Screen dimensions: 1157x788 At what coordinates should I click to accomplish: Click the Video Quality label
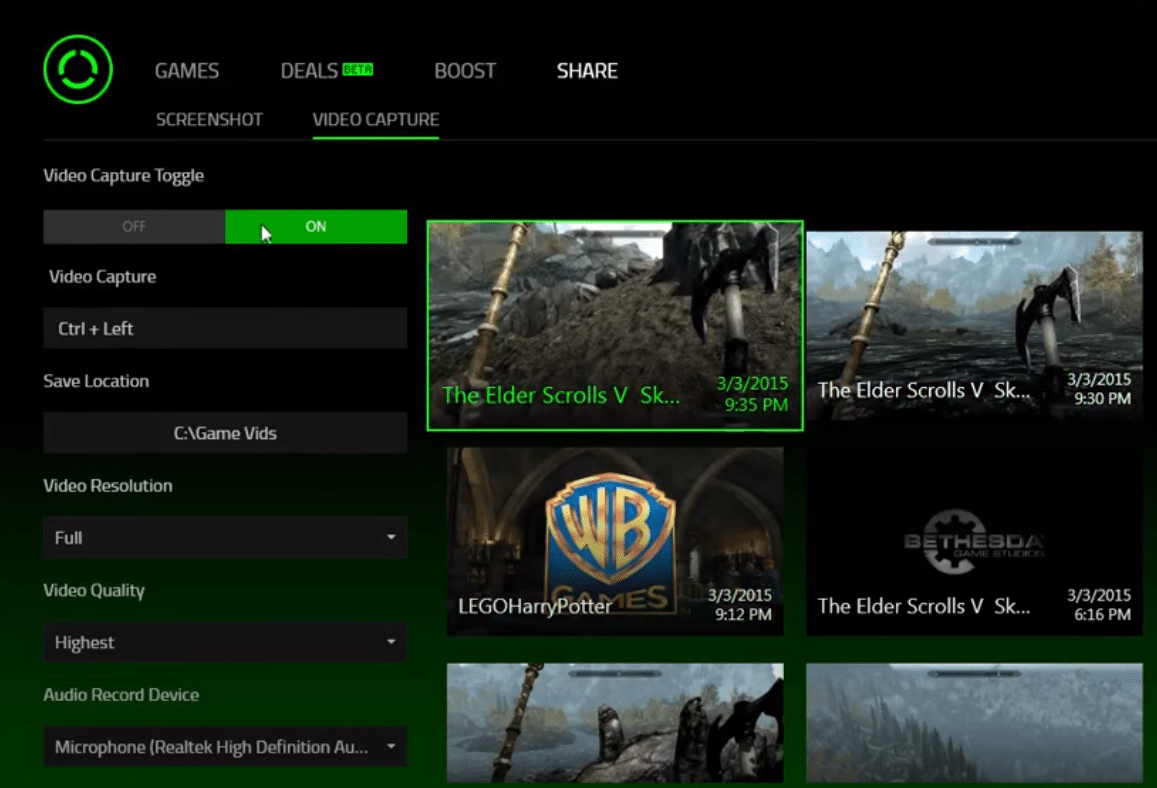94,590
